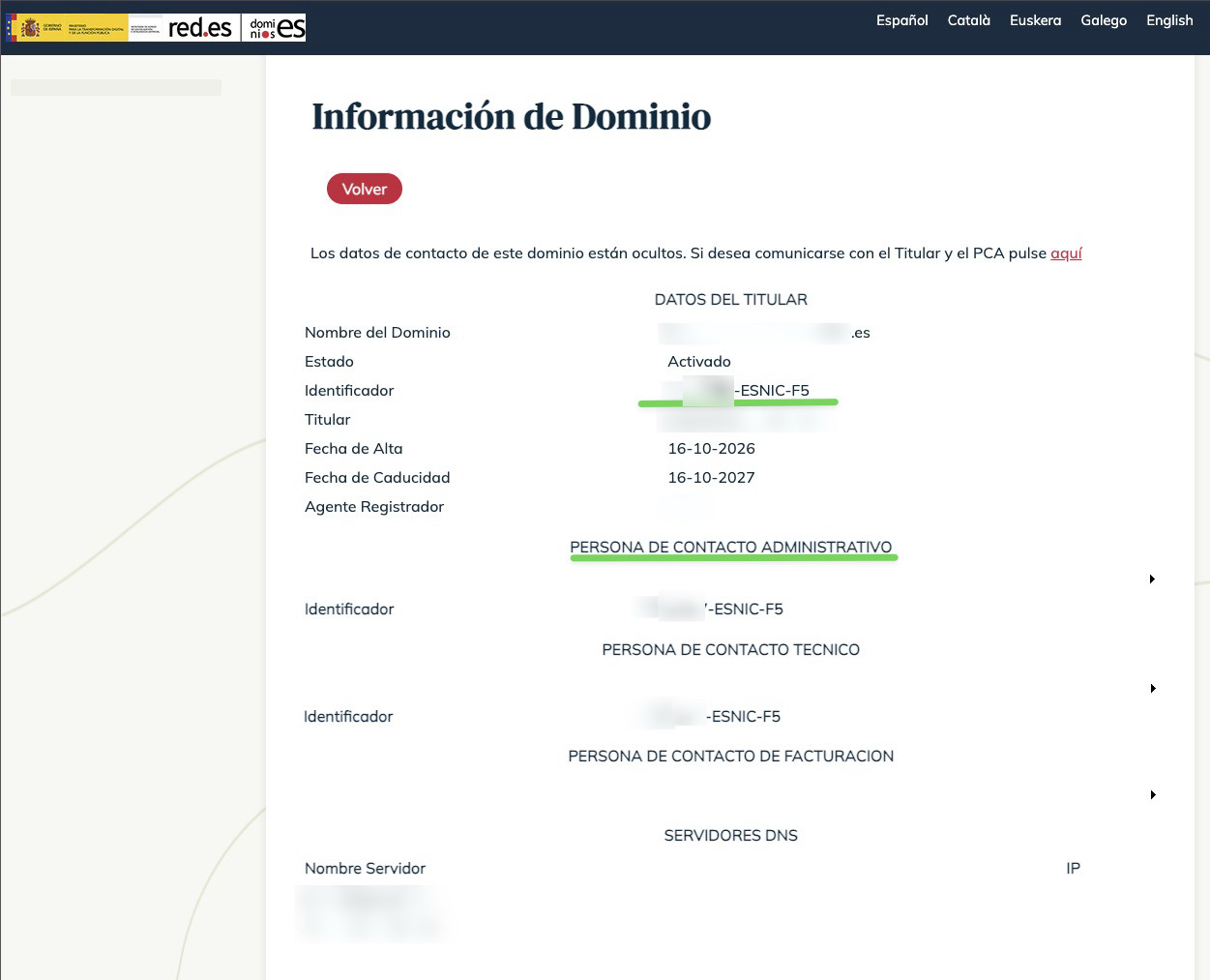
Task: Click the red.es logo
Action: [200, 27]
